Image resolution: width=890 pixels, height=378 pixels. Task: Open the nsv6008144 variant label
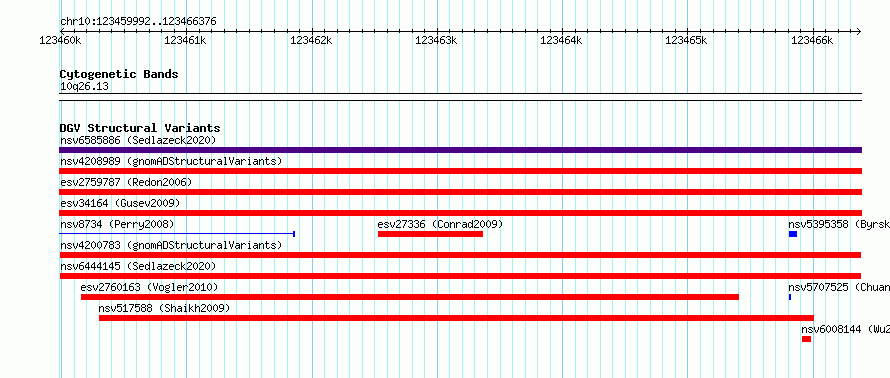(x=845, y=329)
